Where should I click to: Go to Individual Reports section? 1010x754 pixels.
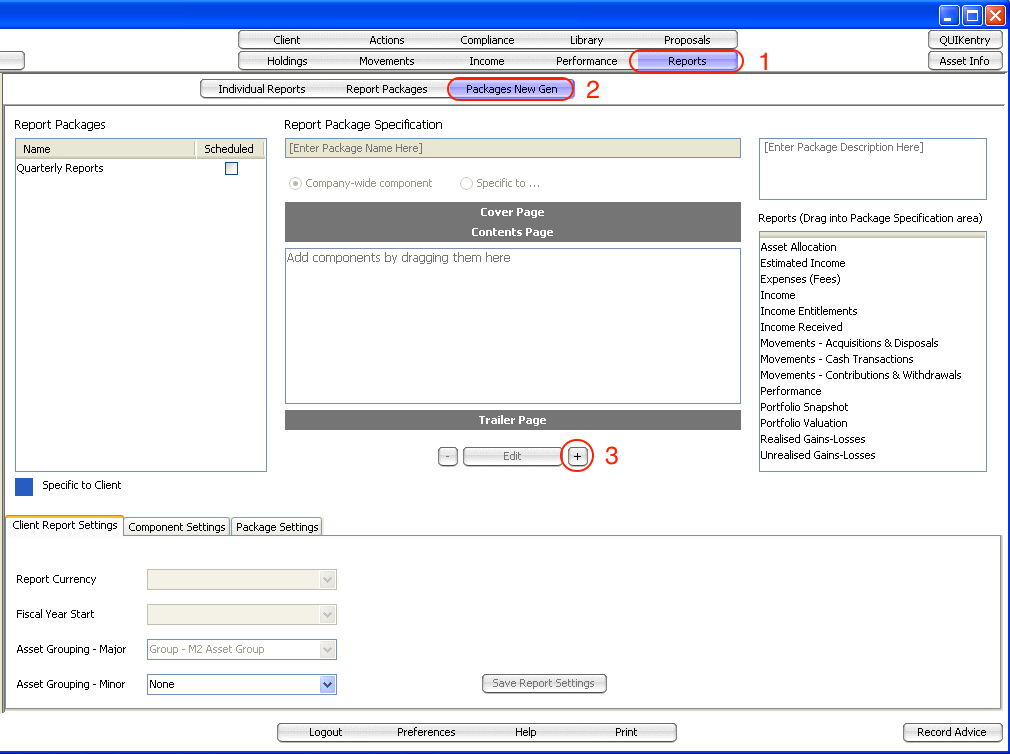click(262, 89)
